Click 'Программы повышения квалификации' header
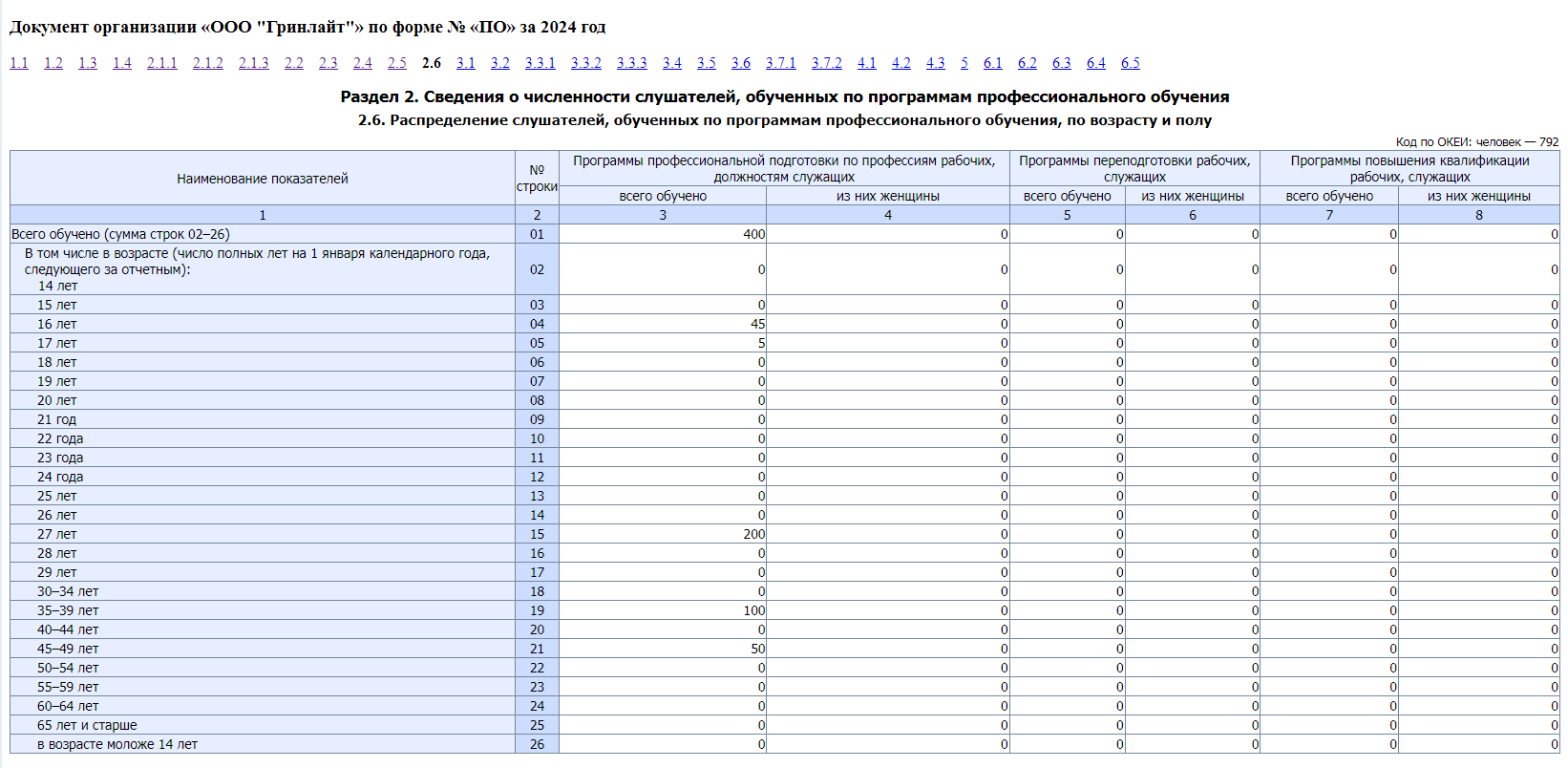Viewport: 1568px width, 768px height. coord(1410,168)
